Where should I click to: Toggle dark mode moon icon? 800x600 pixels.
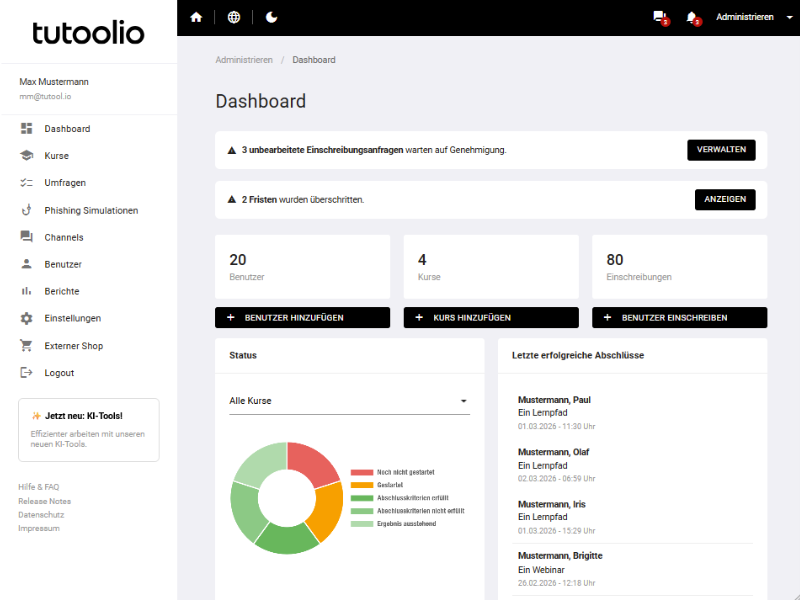271,17
